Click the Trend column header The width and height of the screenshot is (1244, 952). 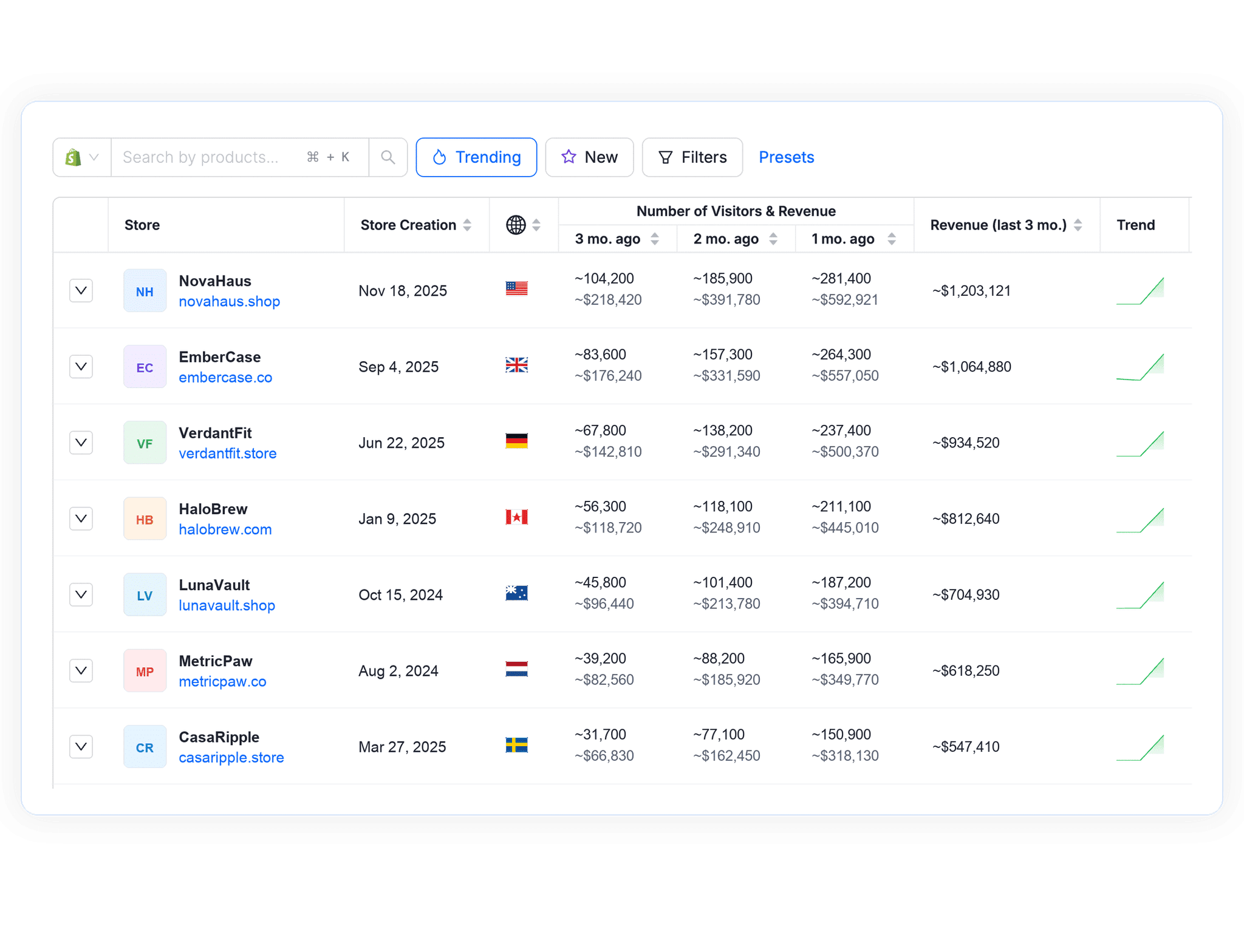pos(1135,225)
